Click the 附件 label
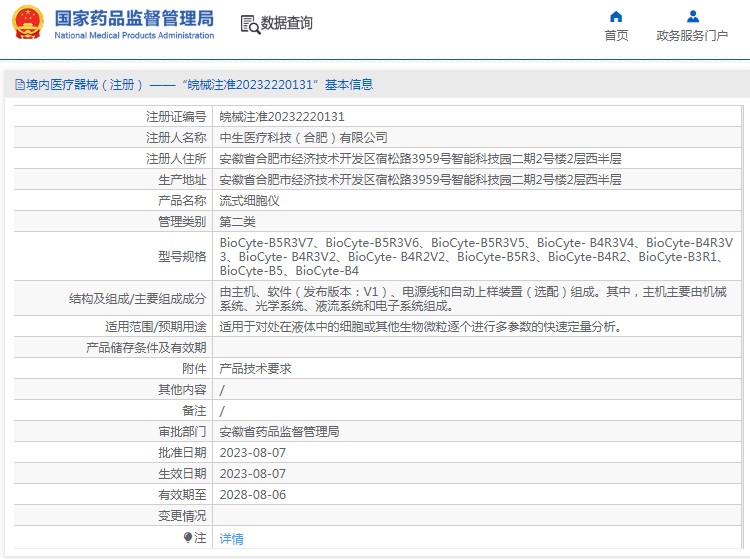The height and width of the screenshot is (559, 750). tap(194, 369)
